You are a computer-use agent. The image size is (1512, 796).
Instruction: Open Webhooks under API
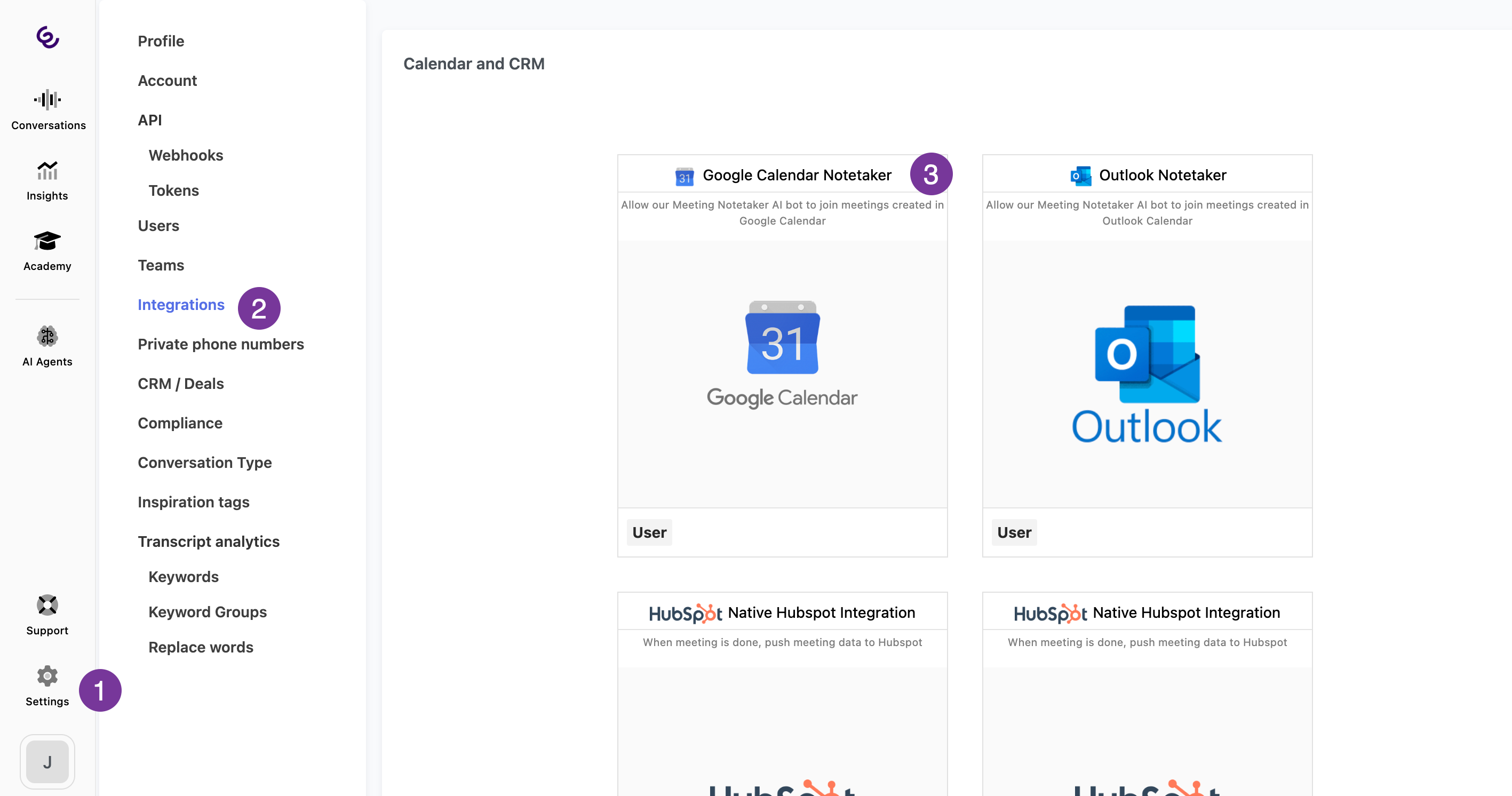pos(186,156)
